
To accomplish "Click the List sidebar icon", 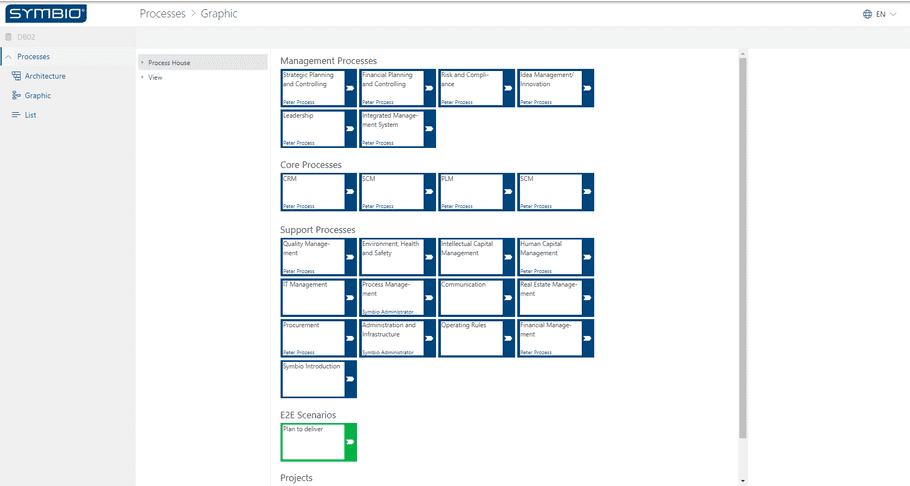I will point(16,115).
